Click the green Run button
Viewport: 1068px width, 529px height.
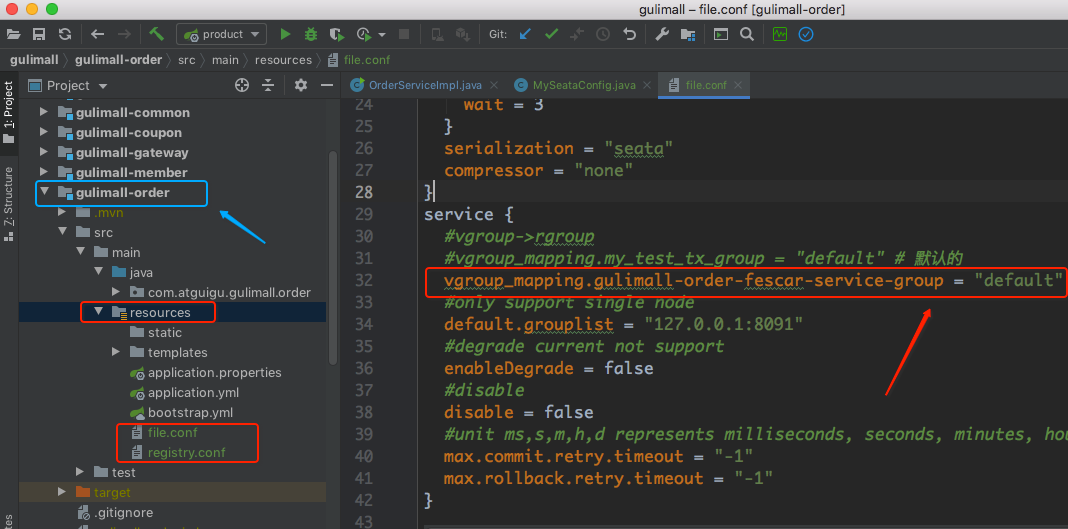(285, 34)
